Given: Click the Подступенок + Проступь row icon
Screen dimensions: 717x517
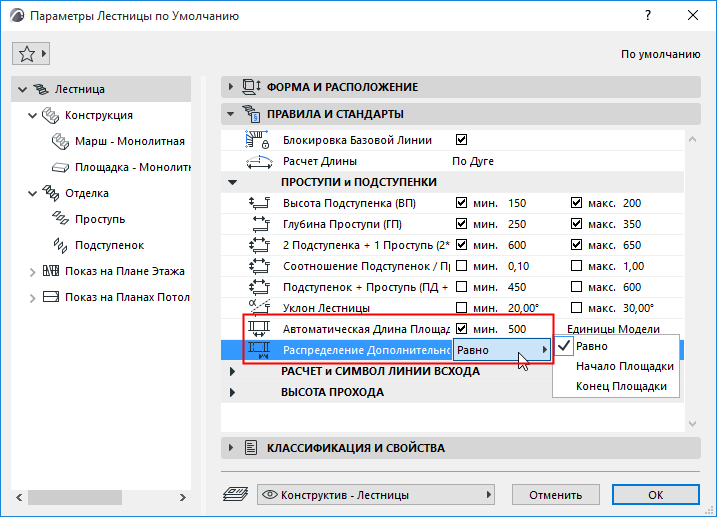Looking at the screenshot, I should coord(259,287).
